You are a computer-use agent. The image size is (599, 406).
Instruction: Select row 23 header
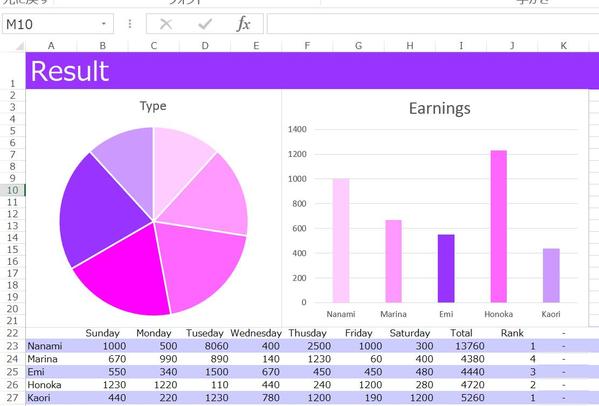point(13,346)
